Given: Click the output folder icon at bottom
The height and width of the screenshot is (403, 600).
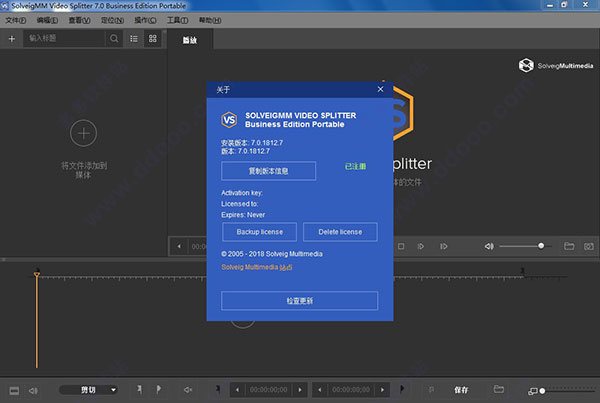Looking at the screenshot, I should [499, 389].
